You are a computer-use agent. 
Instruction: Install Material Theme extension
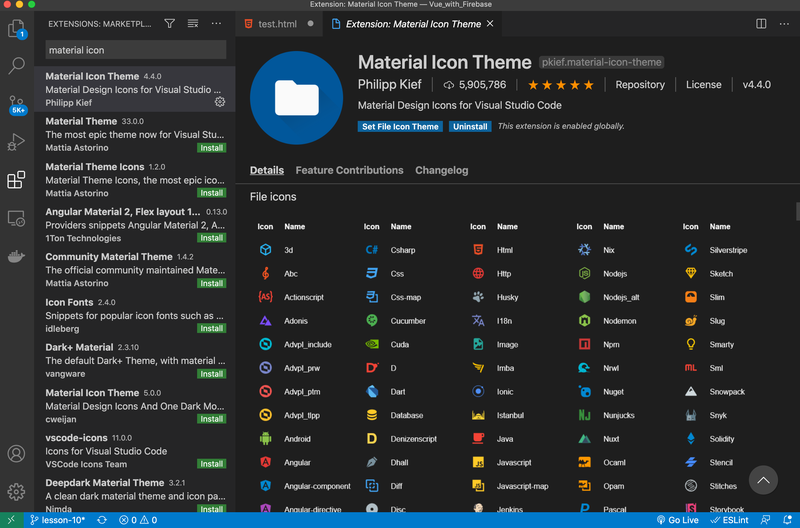[x=212, y=148]
